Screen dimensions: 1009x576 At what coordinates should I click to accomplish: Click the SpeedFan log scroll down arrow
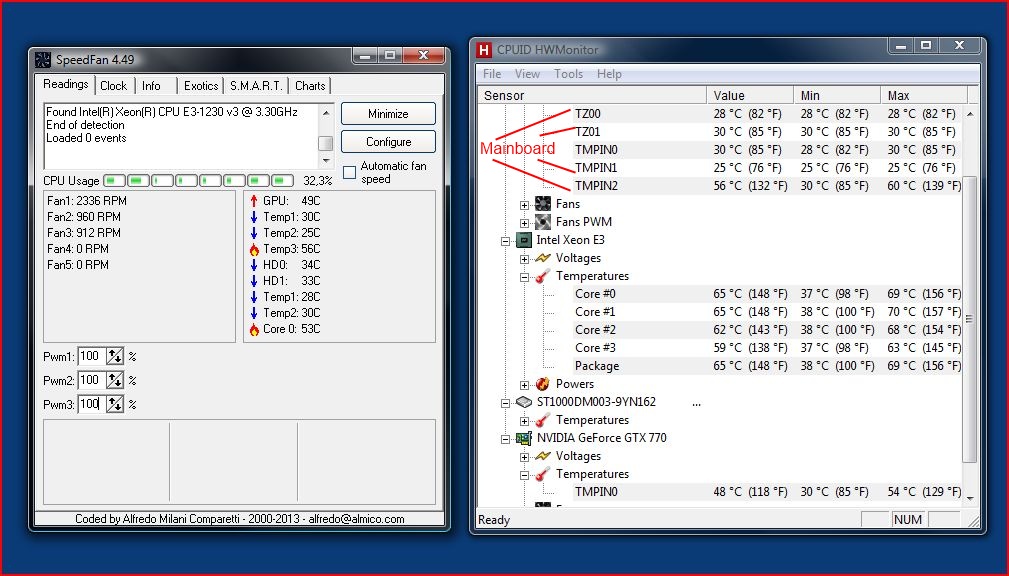click(x=326, y=160)
